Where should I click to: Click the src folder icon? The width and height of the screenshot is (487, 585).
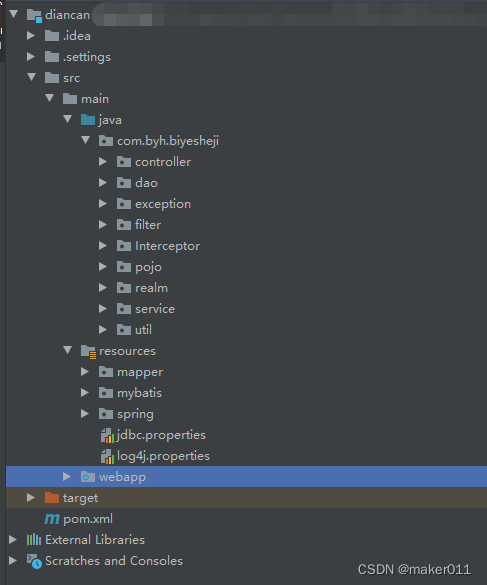coord(52,78)
